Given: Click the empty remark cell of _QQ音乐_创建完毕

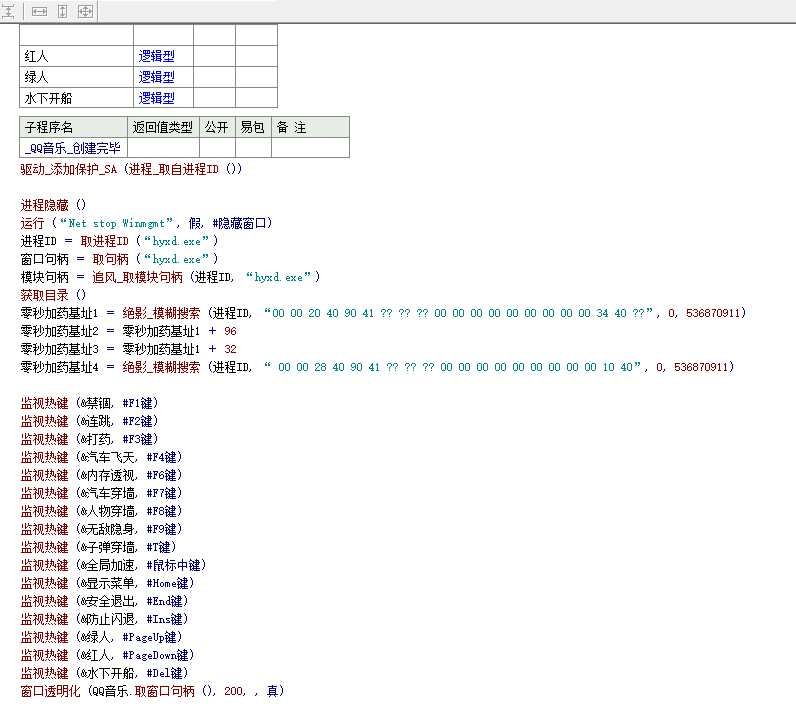Looking at the screenshot, I should 310,148.
